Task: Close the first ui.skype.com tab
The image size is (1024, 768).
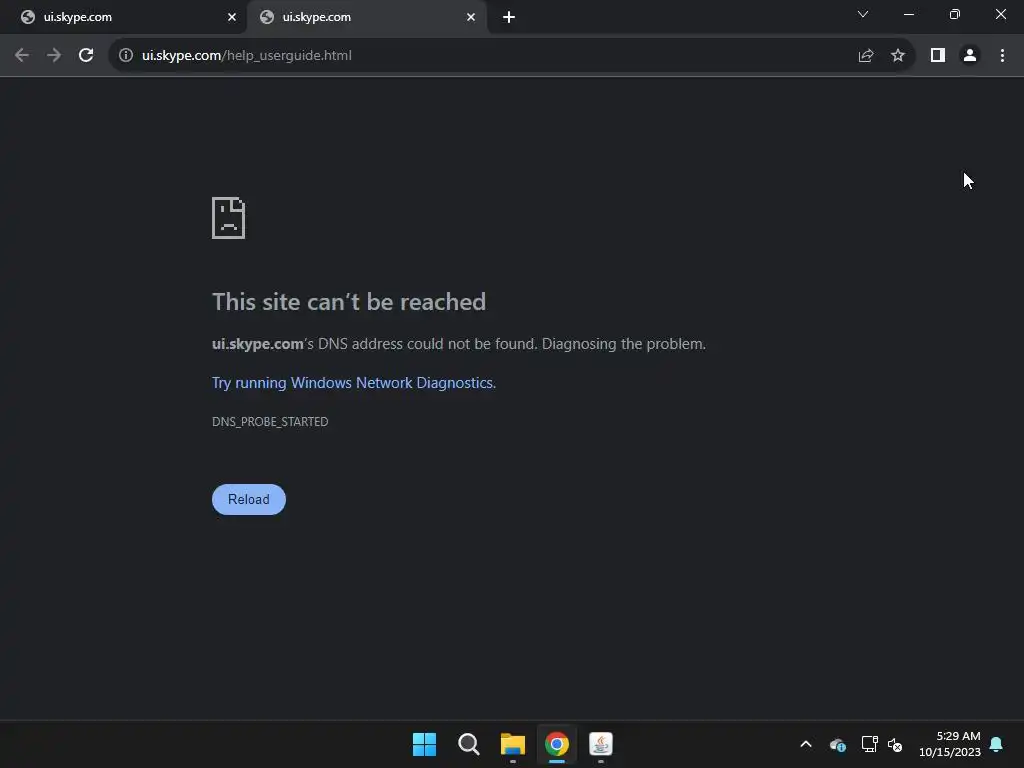Action: click(232, 17)
